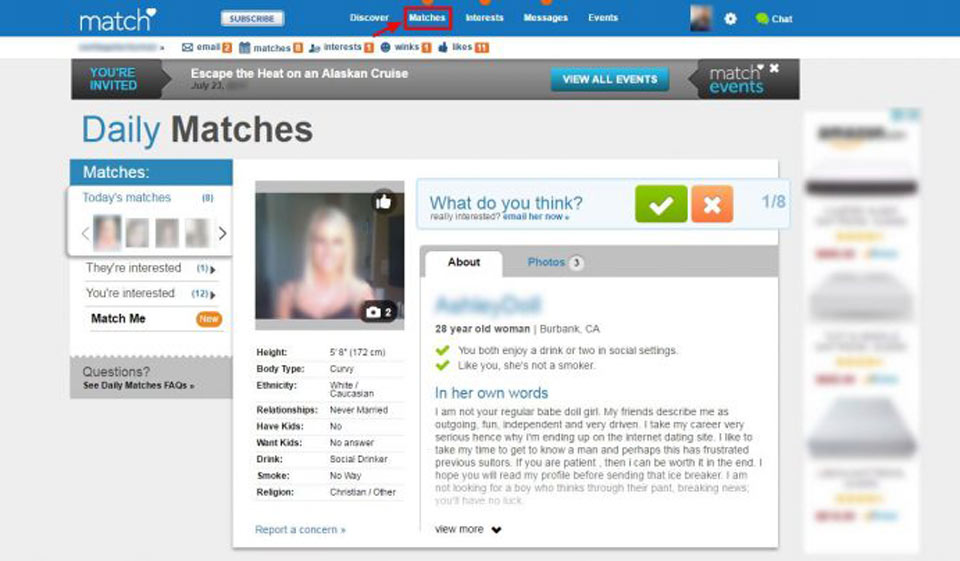Screen dimensions: 960x561
Task: Click the match logo
Action: point(118,20)
